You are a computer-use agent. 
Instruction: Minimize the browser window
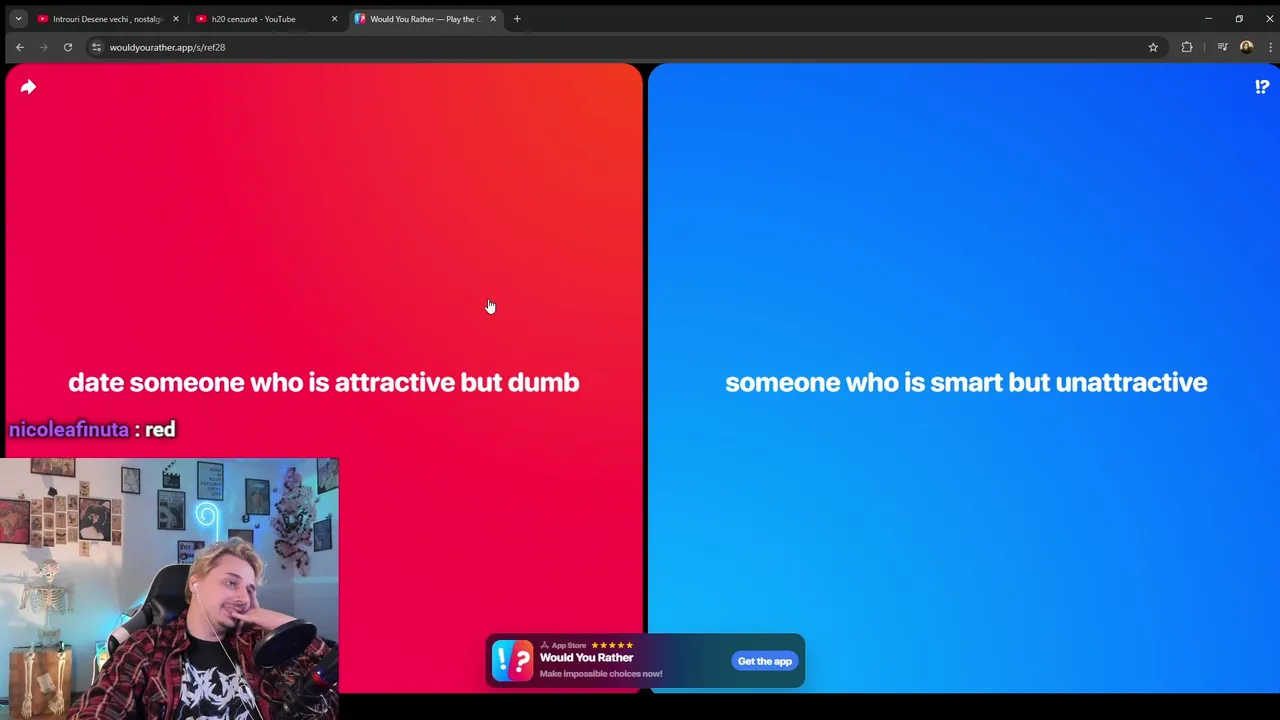tap(1208, 19)
